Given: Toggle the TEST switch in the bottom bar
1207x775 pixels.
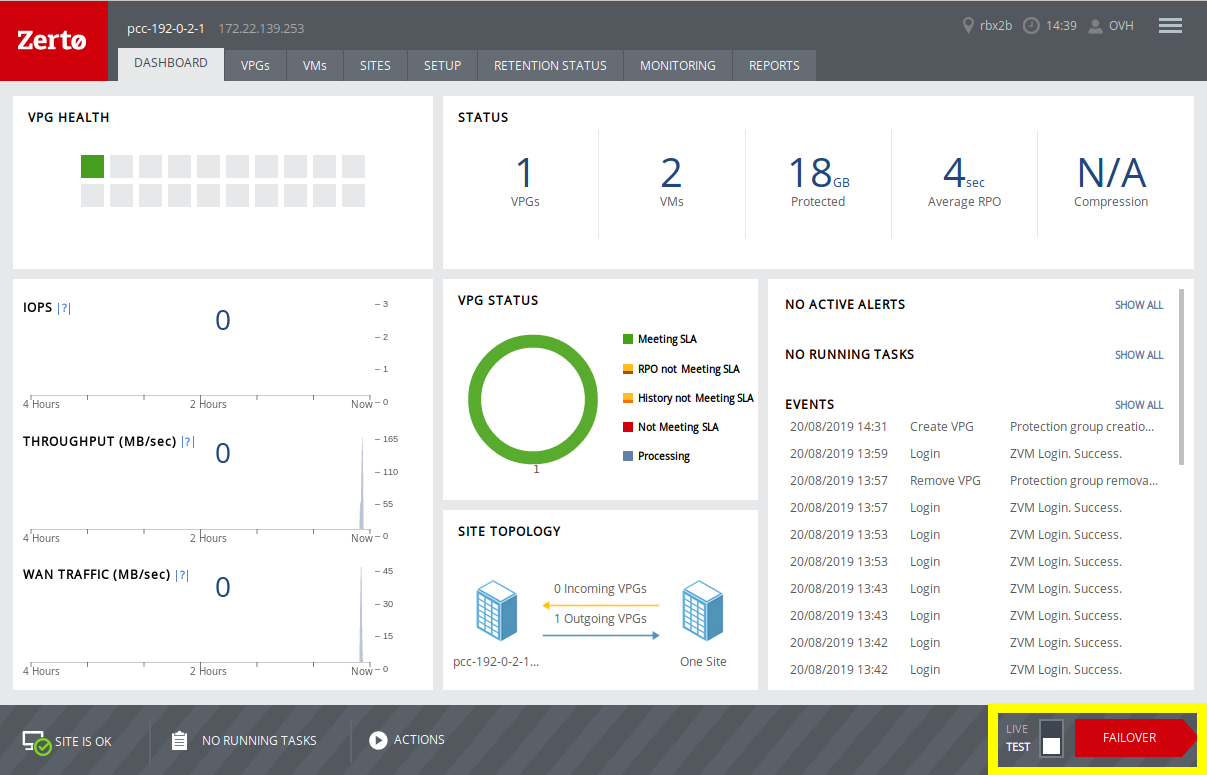Looking at the screenshot, I should coord(1050,744).
